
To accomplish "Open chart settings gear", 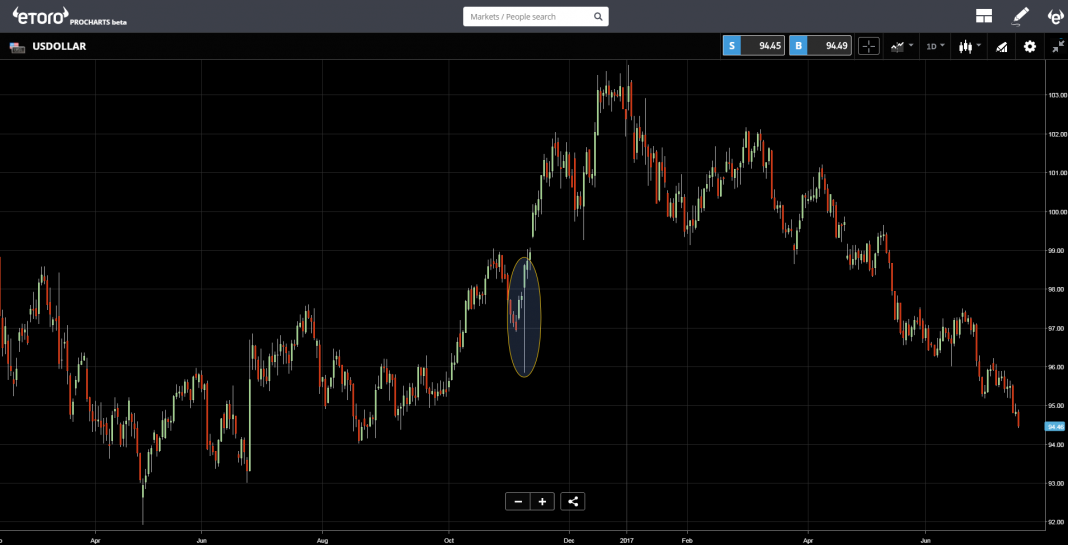I will tap(1030, 46).
